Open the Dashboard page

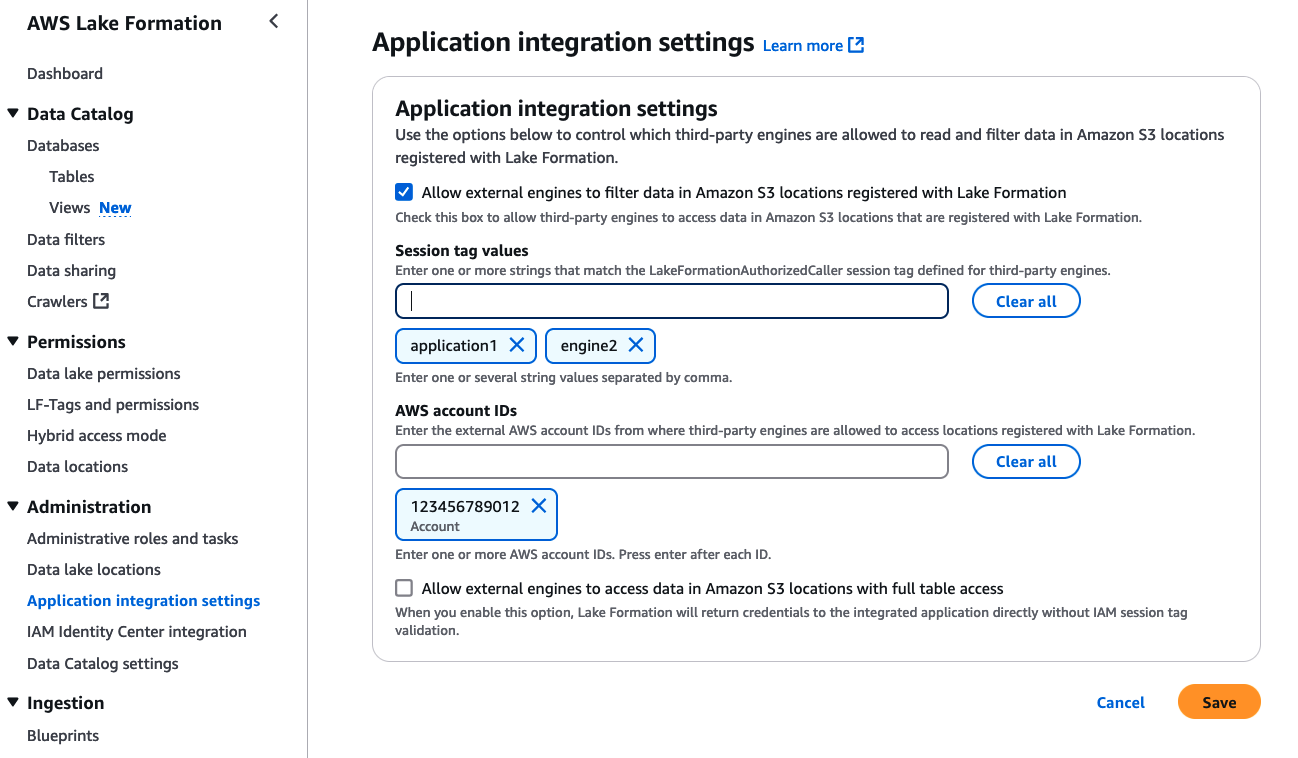[65, 73]
